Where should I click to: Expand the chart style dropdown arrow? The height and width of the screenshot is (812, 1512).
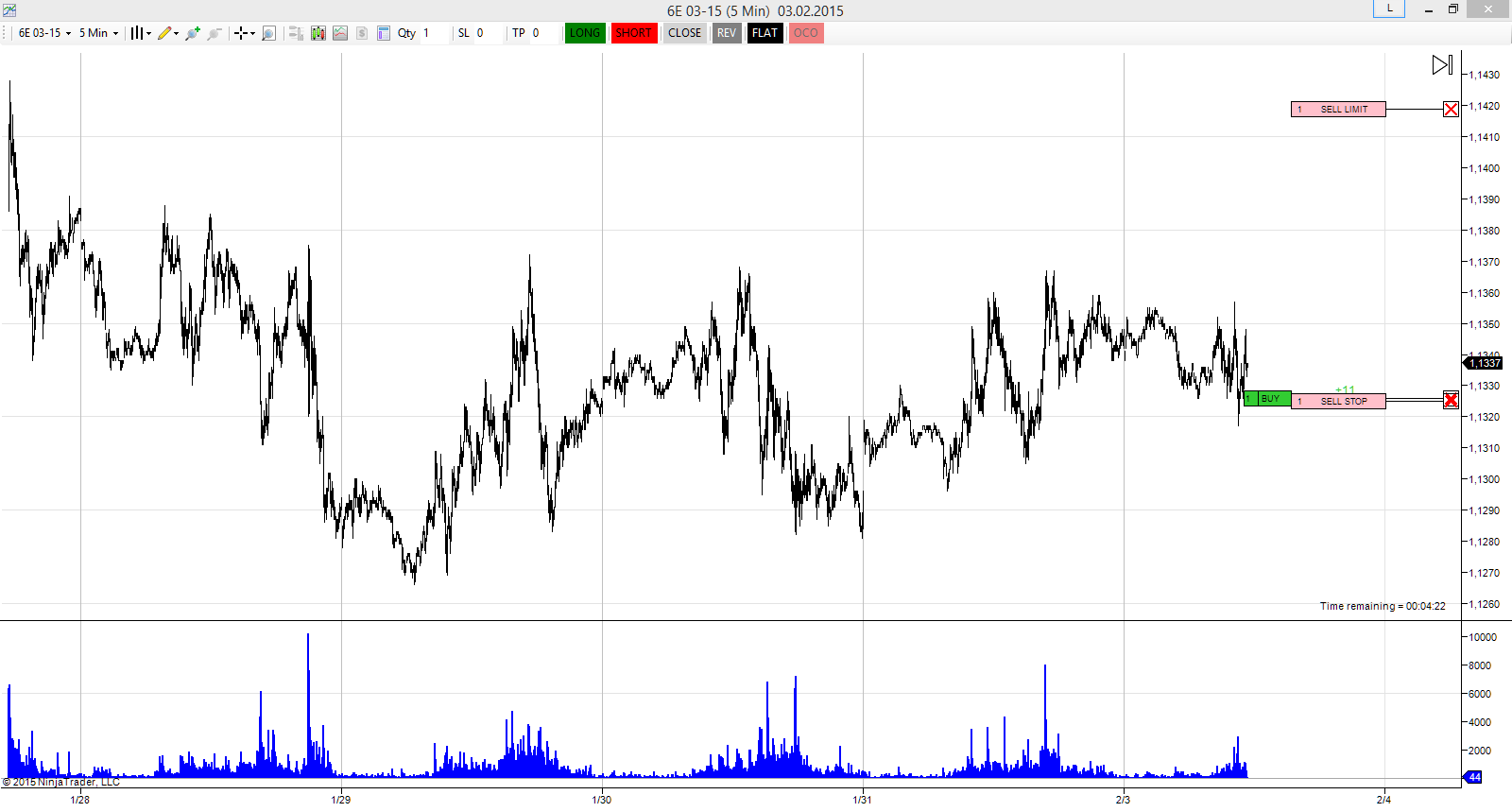[148, 33]
